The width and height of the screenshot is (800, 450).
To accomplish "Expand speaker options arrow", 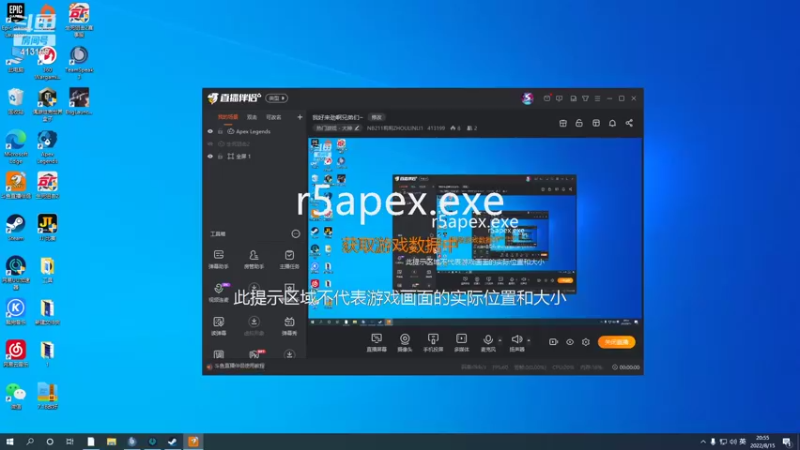I will [529, 340].
